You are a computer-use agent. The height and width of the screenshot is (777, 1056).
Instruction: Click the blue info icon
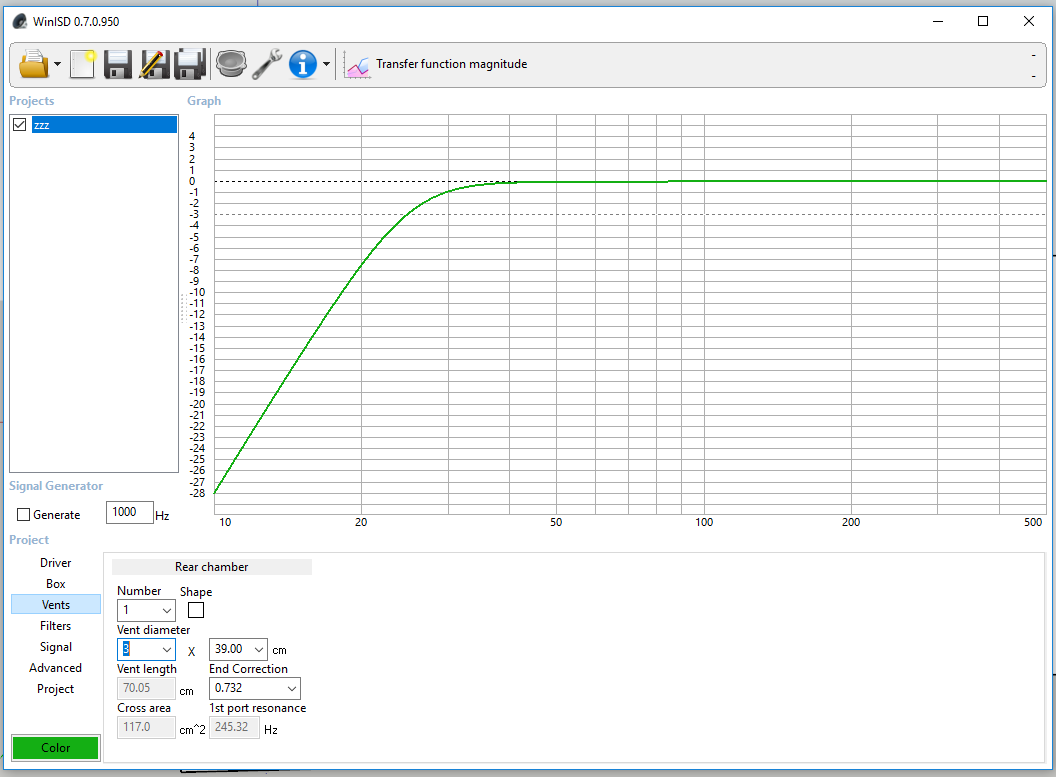tap(303, 65)
